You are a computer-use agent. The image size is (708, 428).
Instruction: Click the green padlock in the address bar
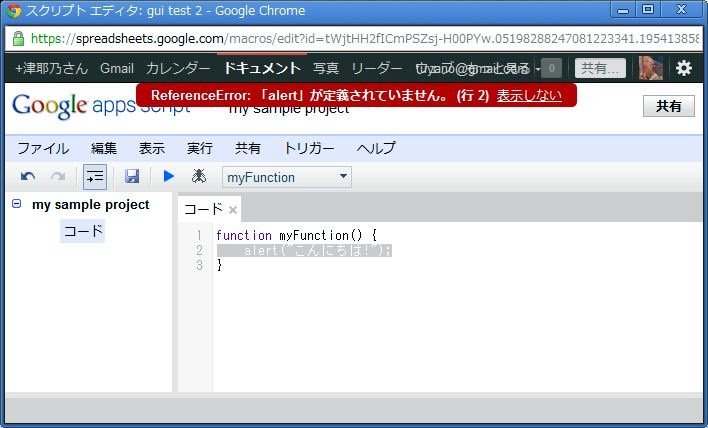pyautogui.click(x=18, y=39)
